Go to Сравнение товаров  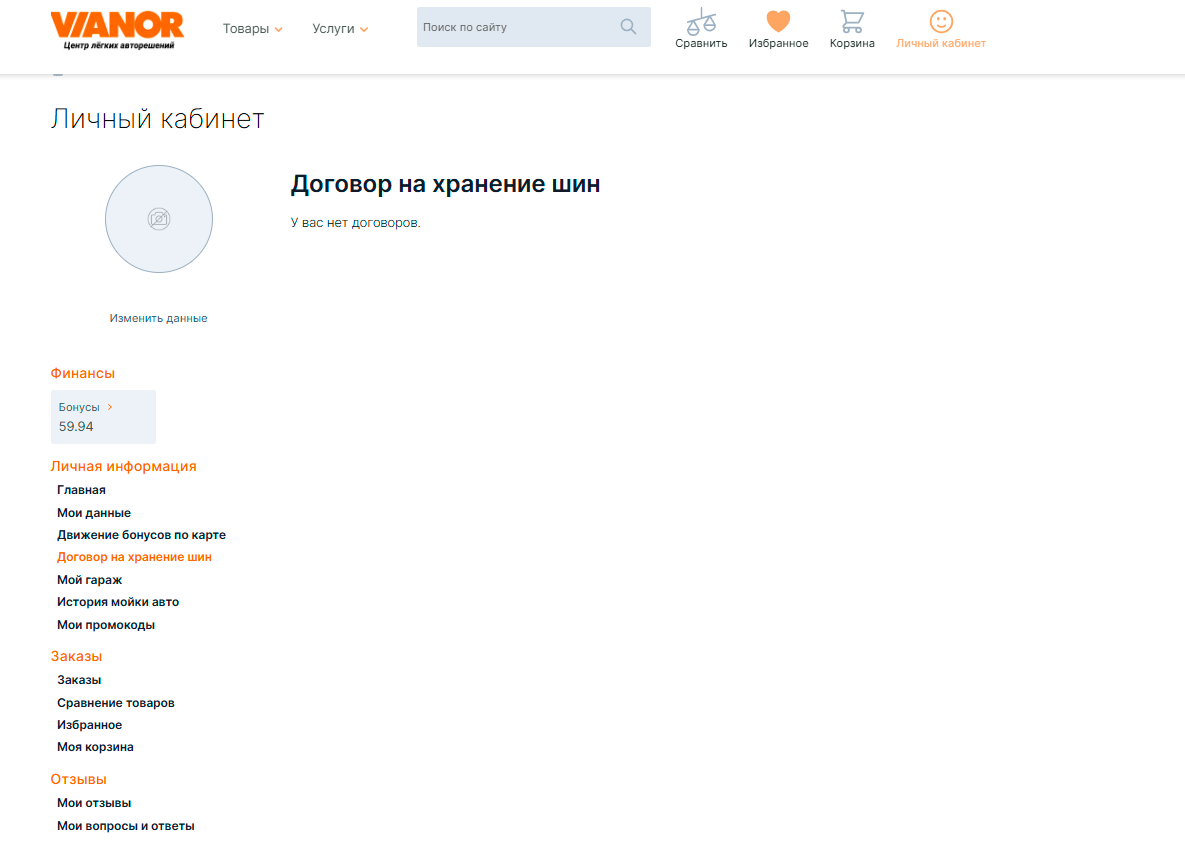(116, 703)
